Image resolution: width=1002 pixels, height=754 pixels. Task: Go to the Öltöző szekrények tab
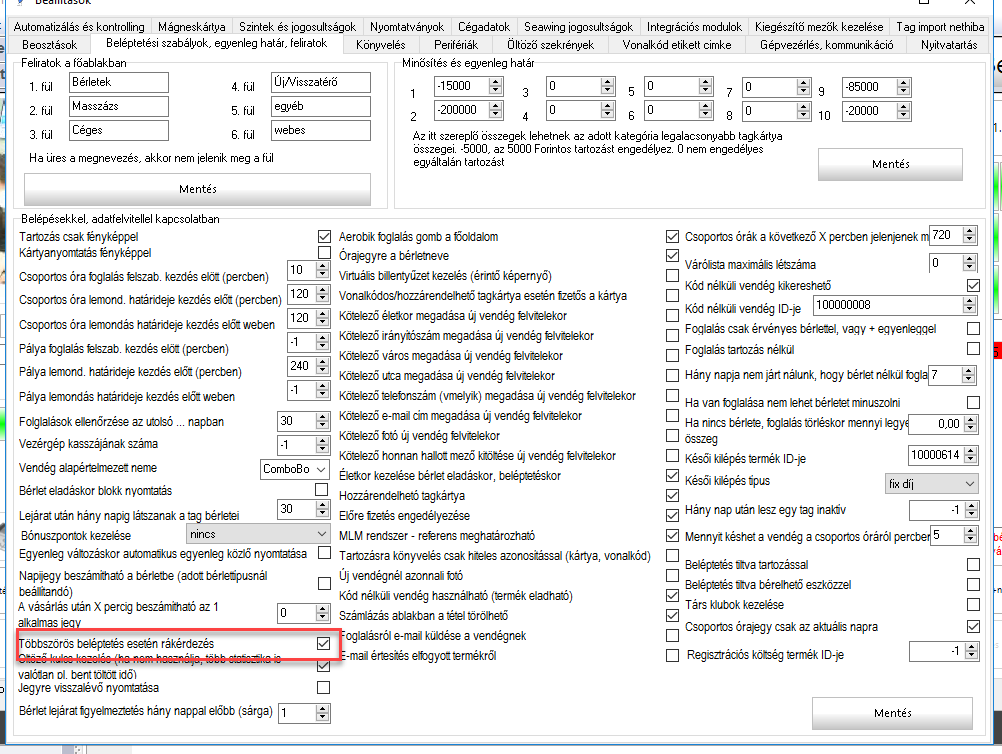tap(550, 45)
